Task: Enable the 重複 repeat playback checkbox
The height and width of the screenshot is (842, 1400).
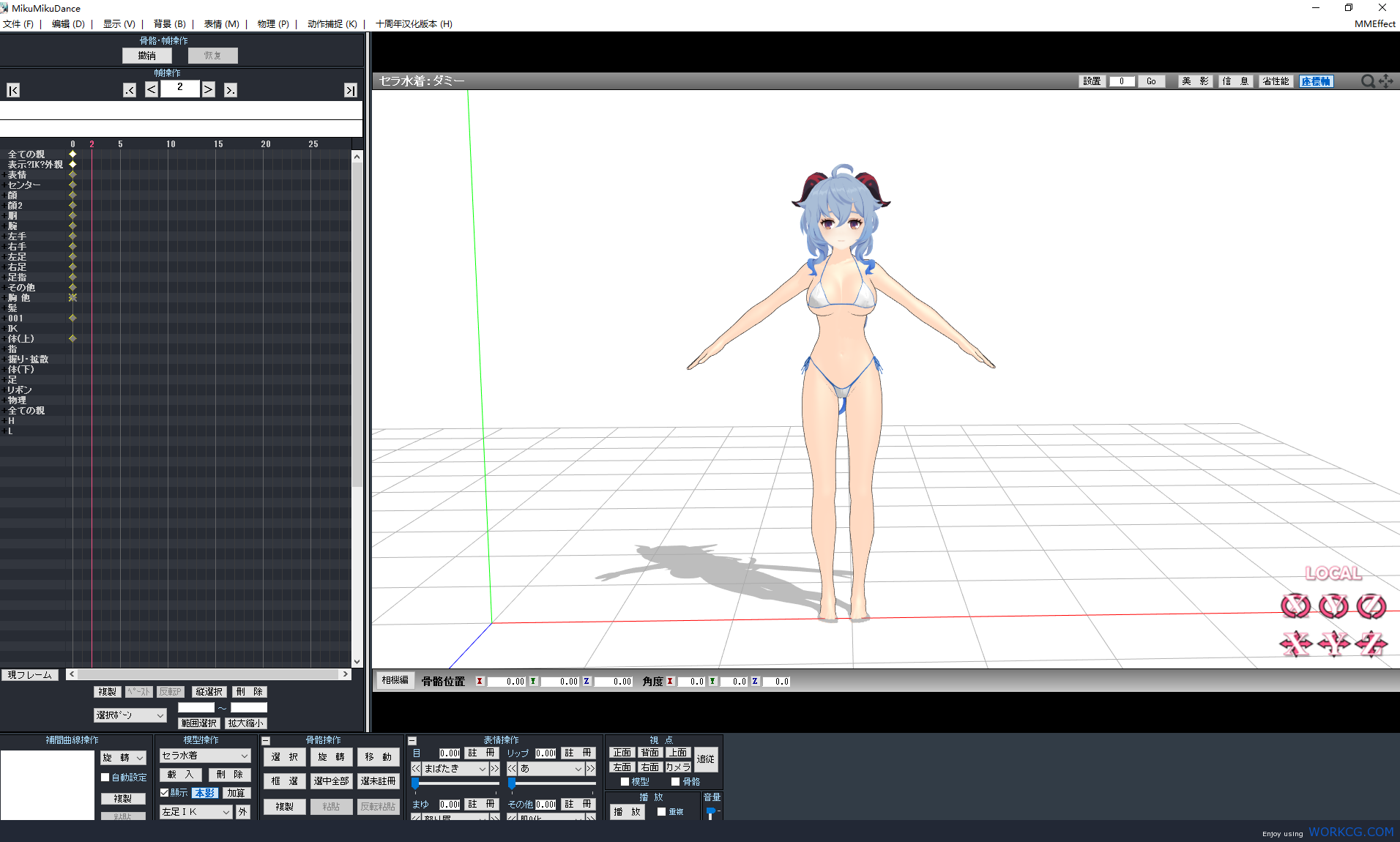Action: (x=661, y=812)
